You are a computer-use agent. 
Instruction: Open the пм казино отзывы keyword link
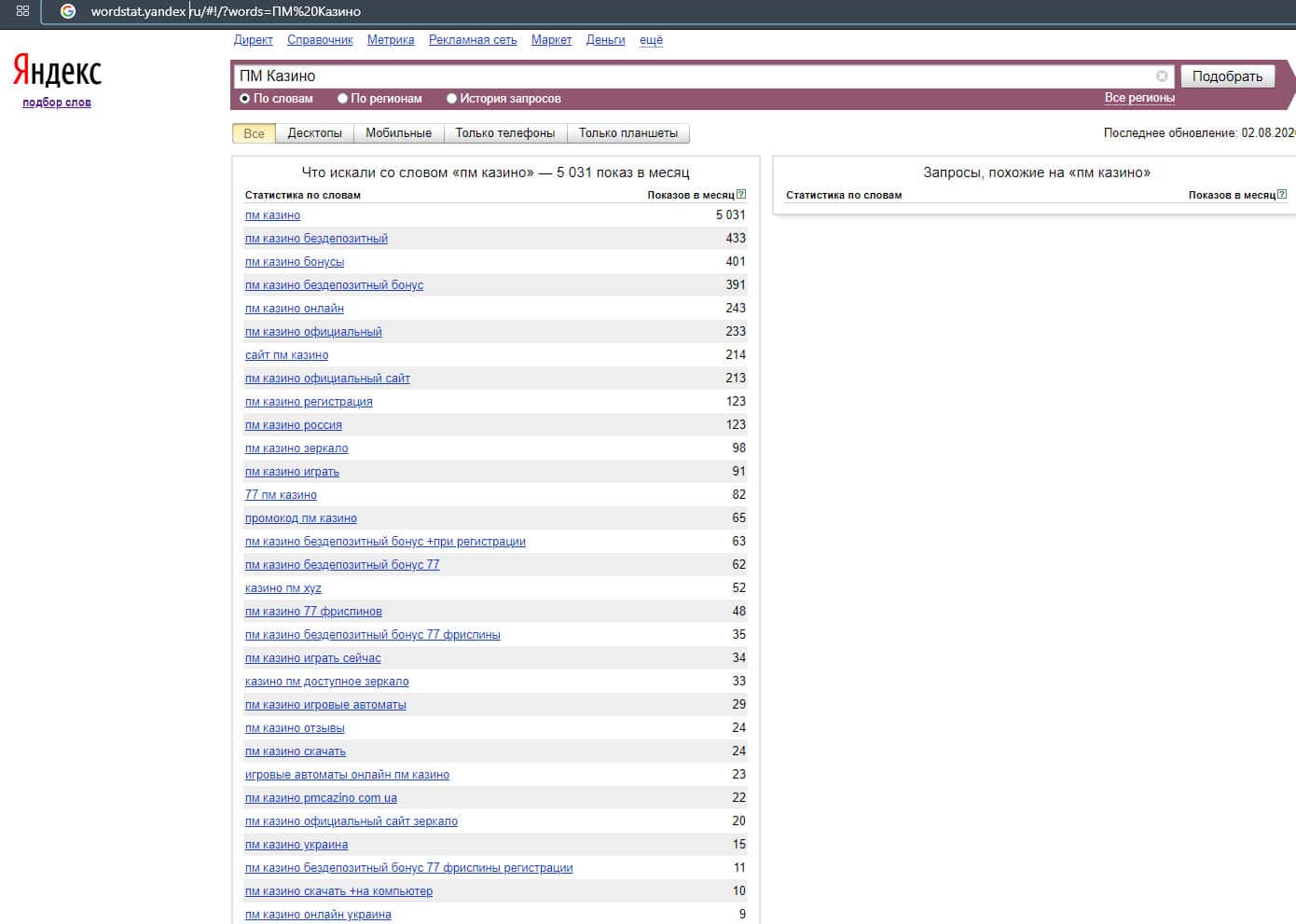tap(295, 728)
